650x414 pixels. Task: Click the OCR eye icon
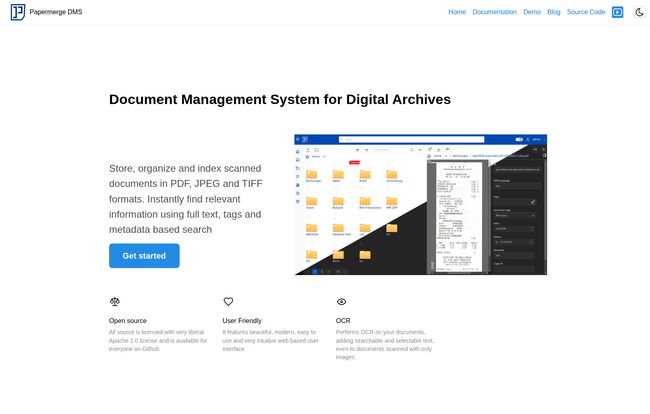341,301
